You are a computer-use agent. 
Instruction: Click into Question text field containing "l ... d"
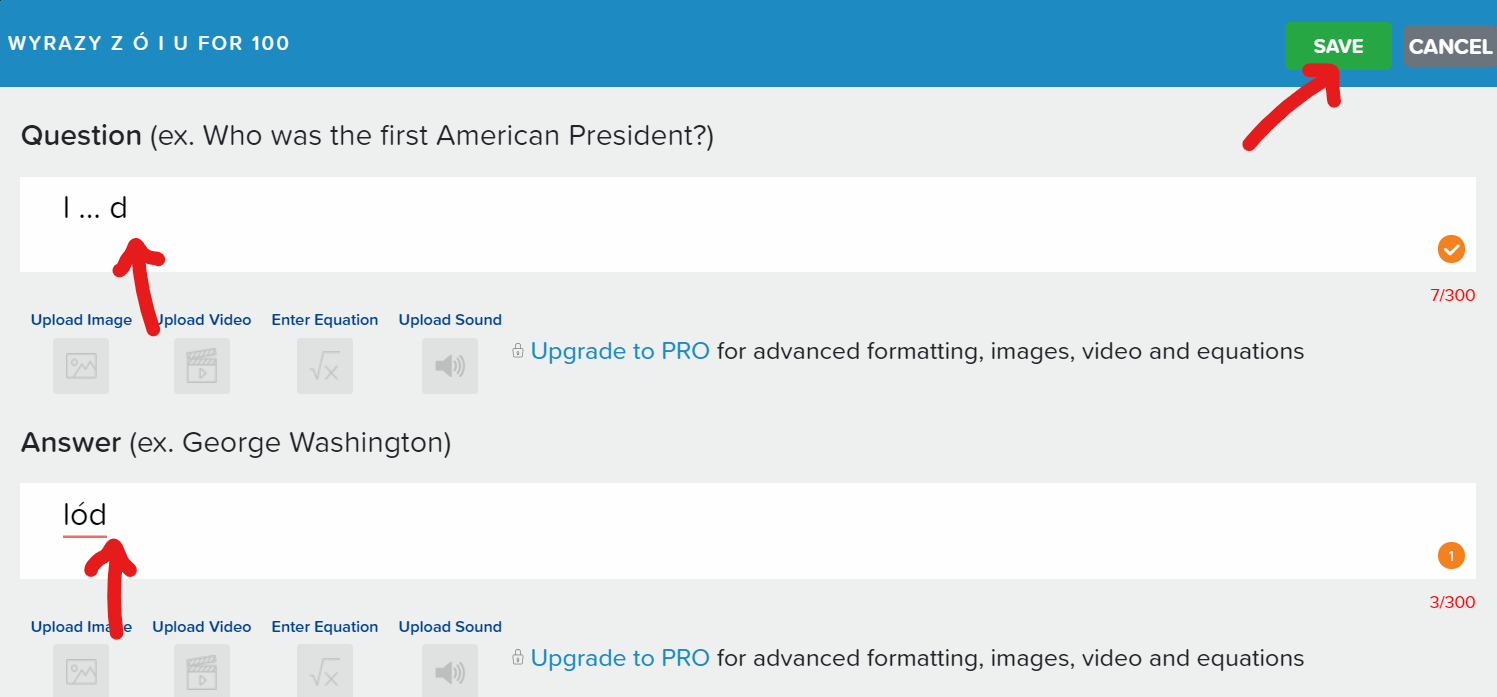(x=700, y=224)
